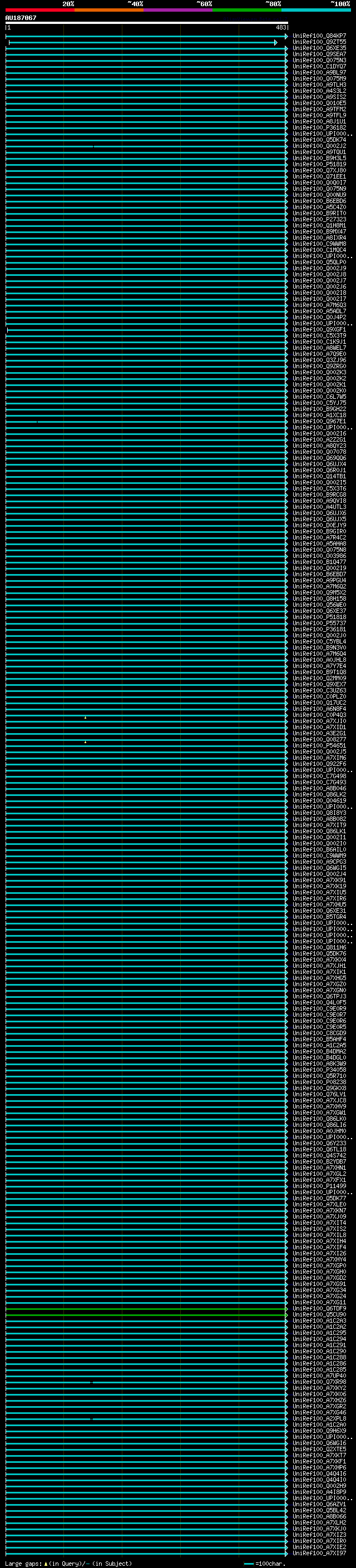Image resolution: width=356 pixels, height=1568 pixels.
Task: Click the orange ~40% identity legend bar
Action: (110, 10)
